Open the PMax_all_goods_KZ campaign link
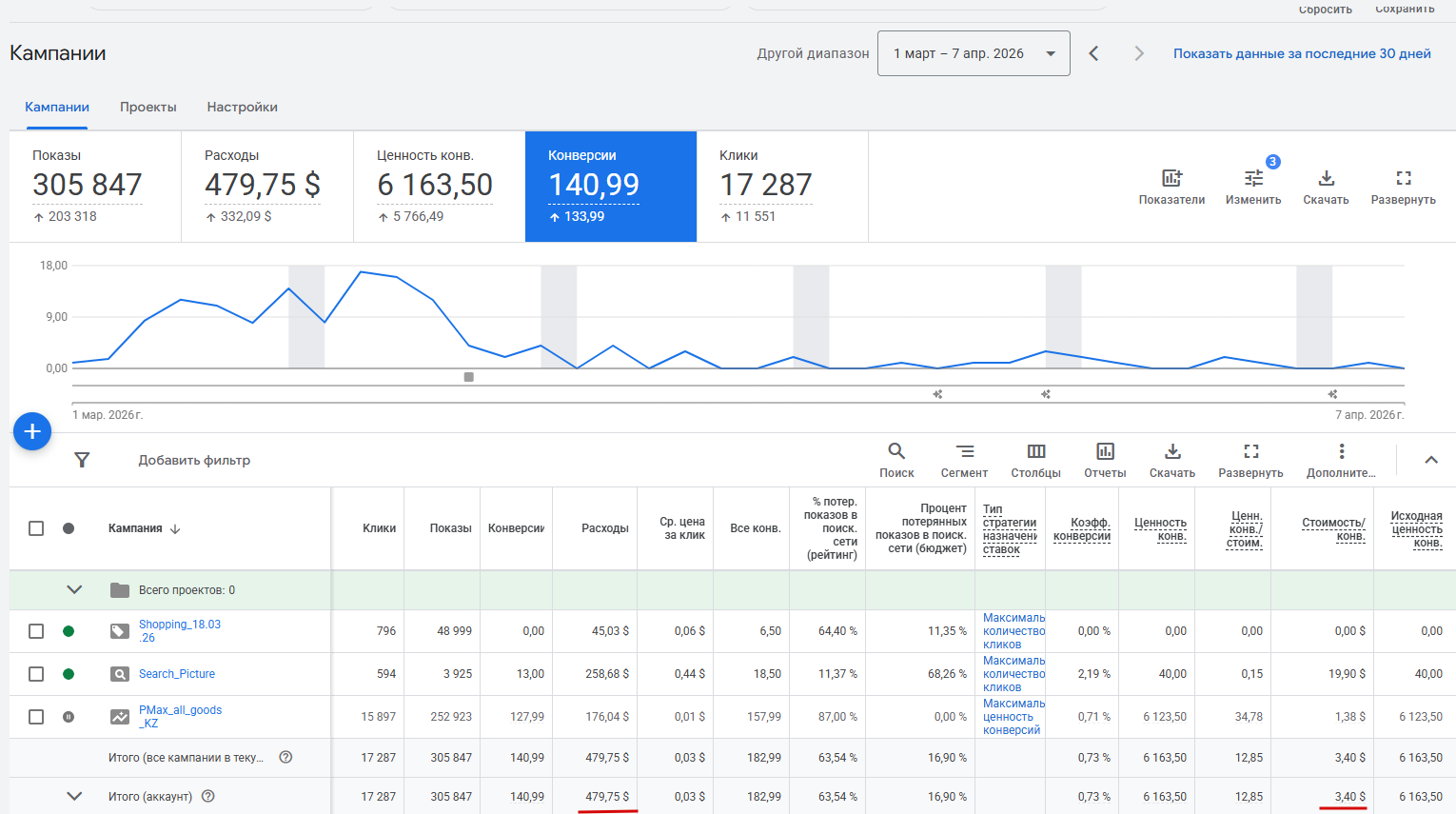The height and width of the screenshot is (814, 1456). coord(180,717)
